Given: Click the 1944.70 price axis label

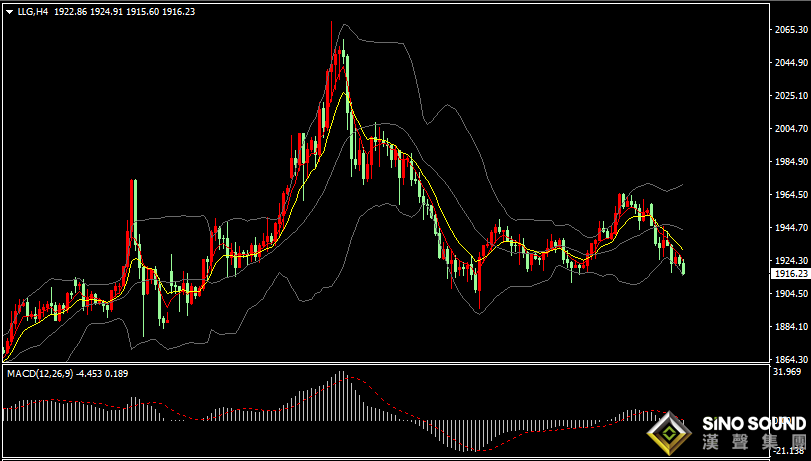Looking at the screenshot, I should (789, 227).
